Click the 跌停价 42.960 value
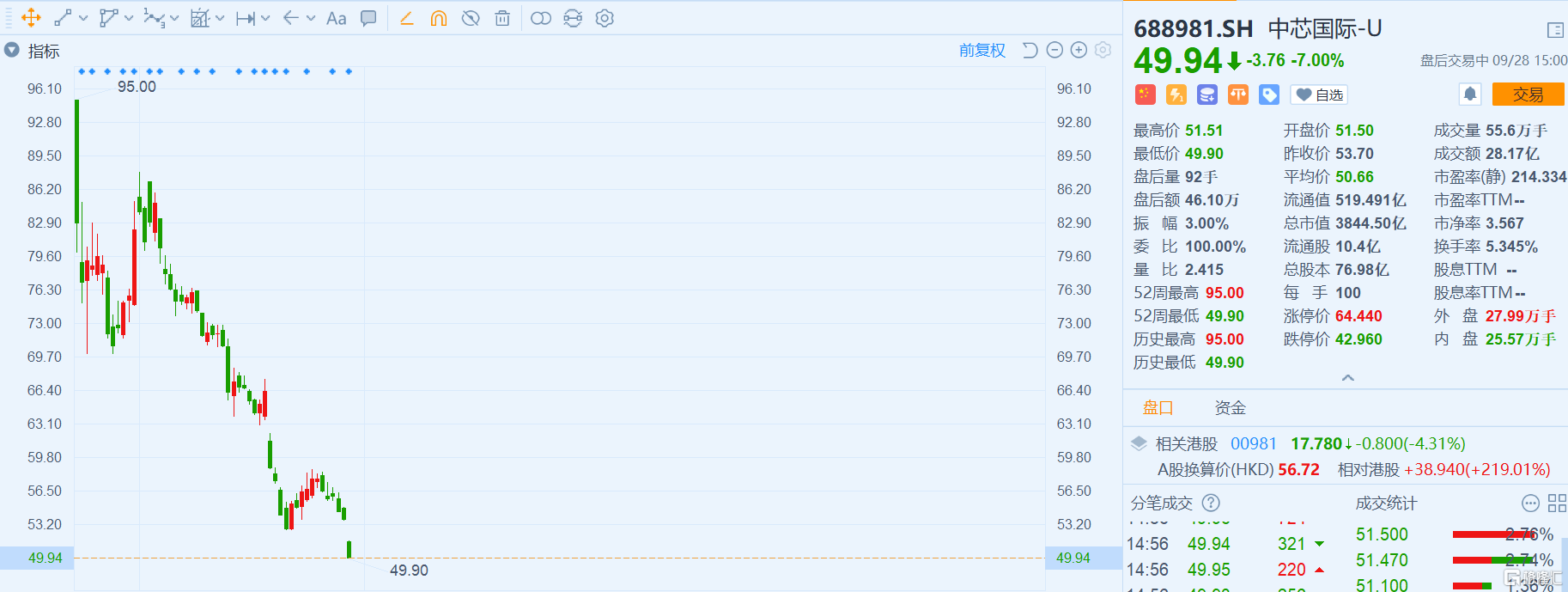 1358,339
